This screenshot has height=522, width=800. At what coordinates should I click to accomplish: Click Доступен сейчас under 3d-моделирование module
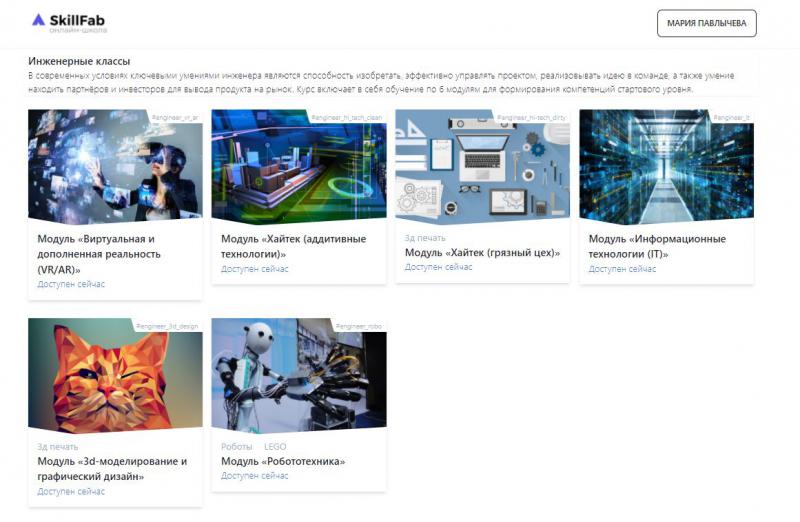71,491
